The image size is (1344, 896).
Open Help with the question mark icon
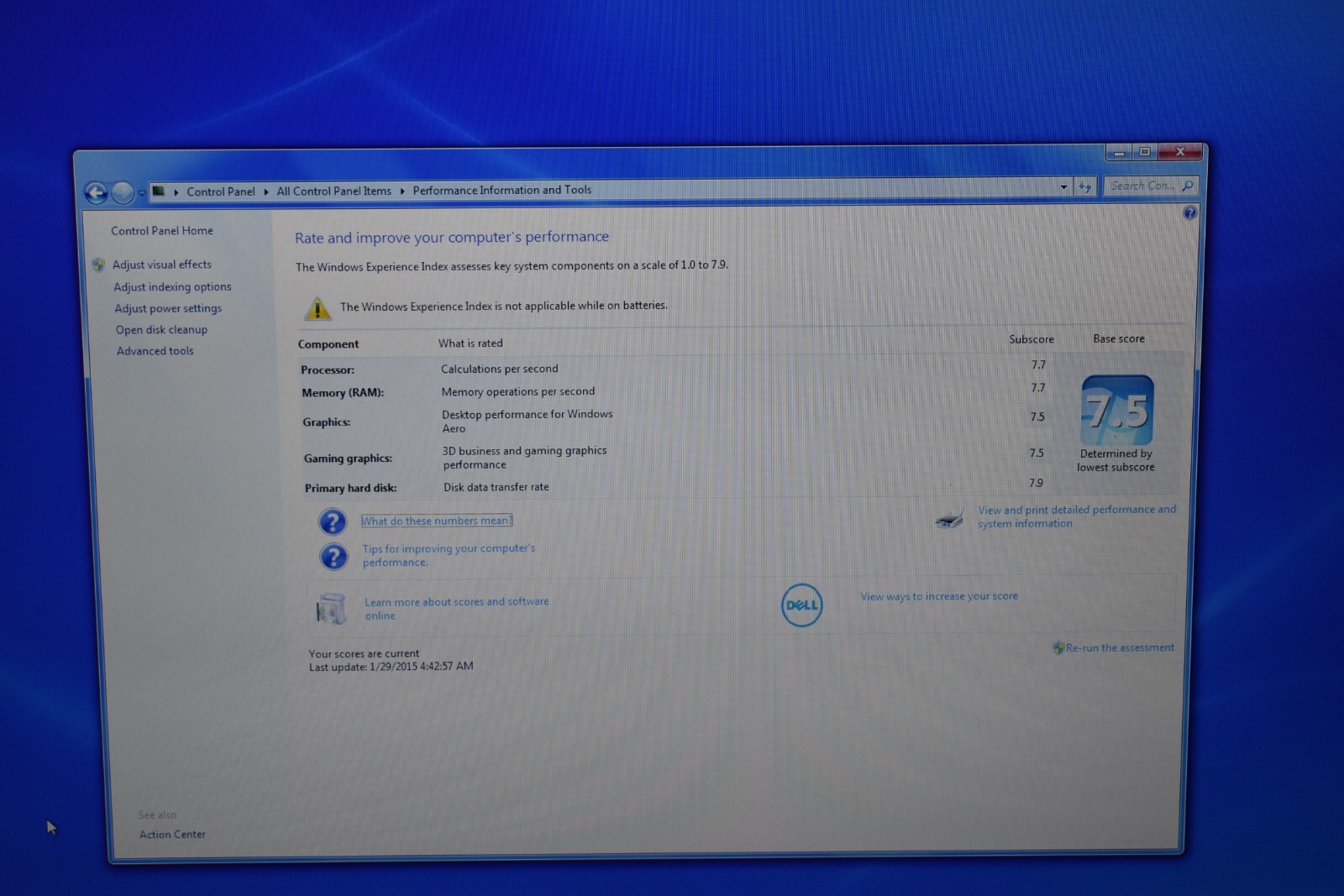(x=1189, y=213)
